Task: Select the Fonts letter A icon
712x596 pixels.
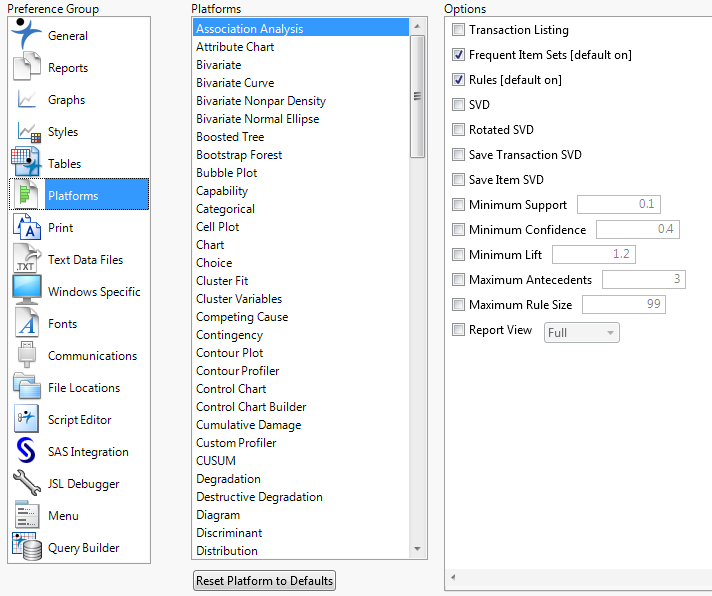Action: click(x=26, y=322)
